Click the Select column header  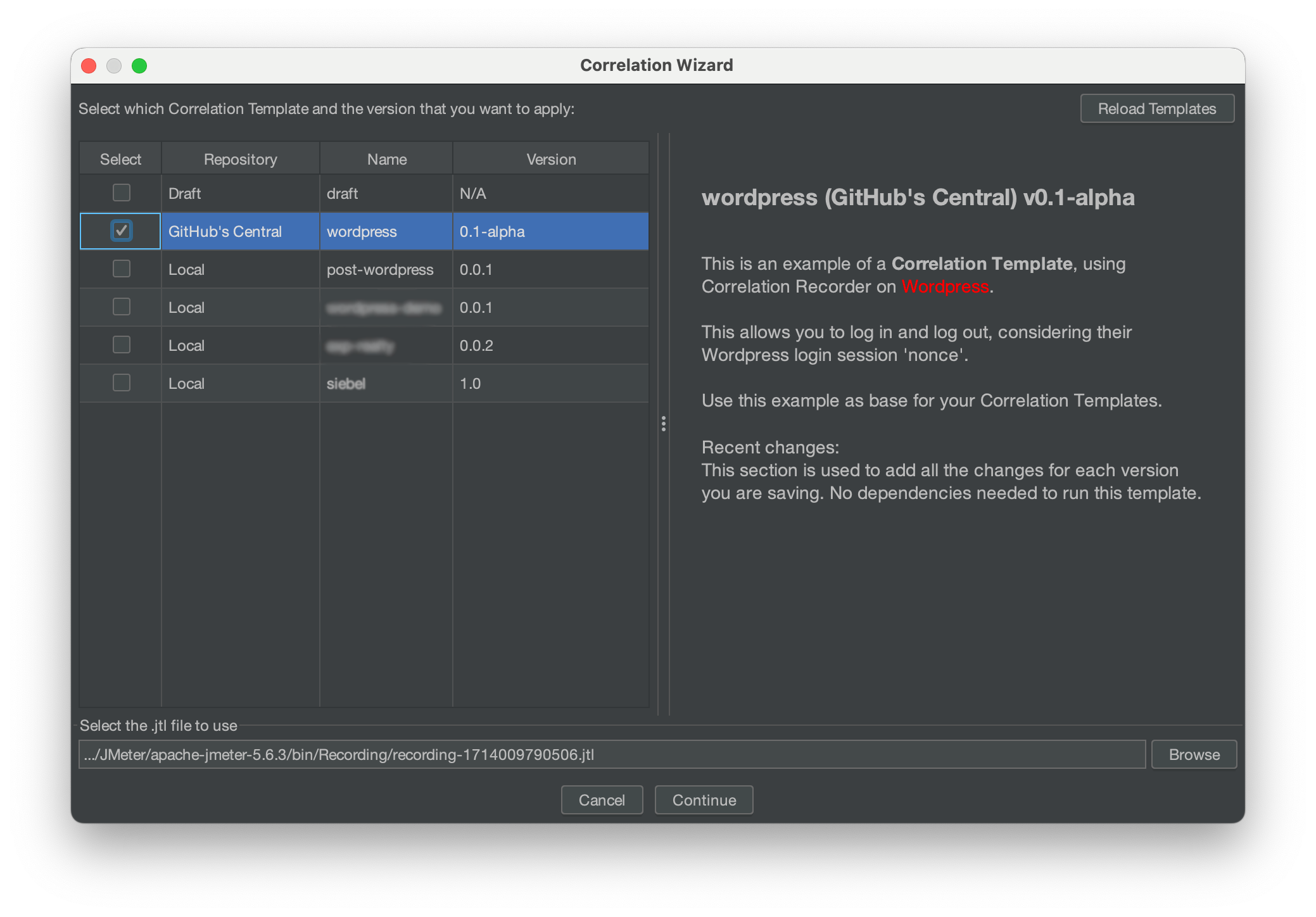[x=120, y=159]
